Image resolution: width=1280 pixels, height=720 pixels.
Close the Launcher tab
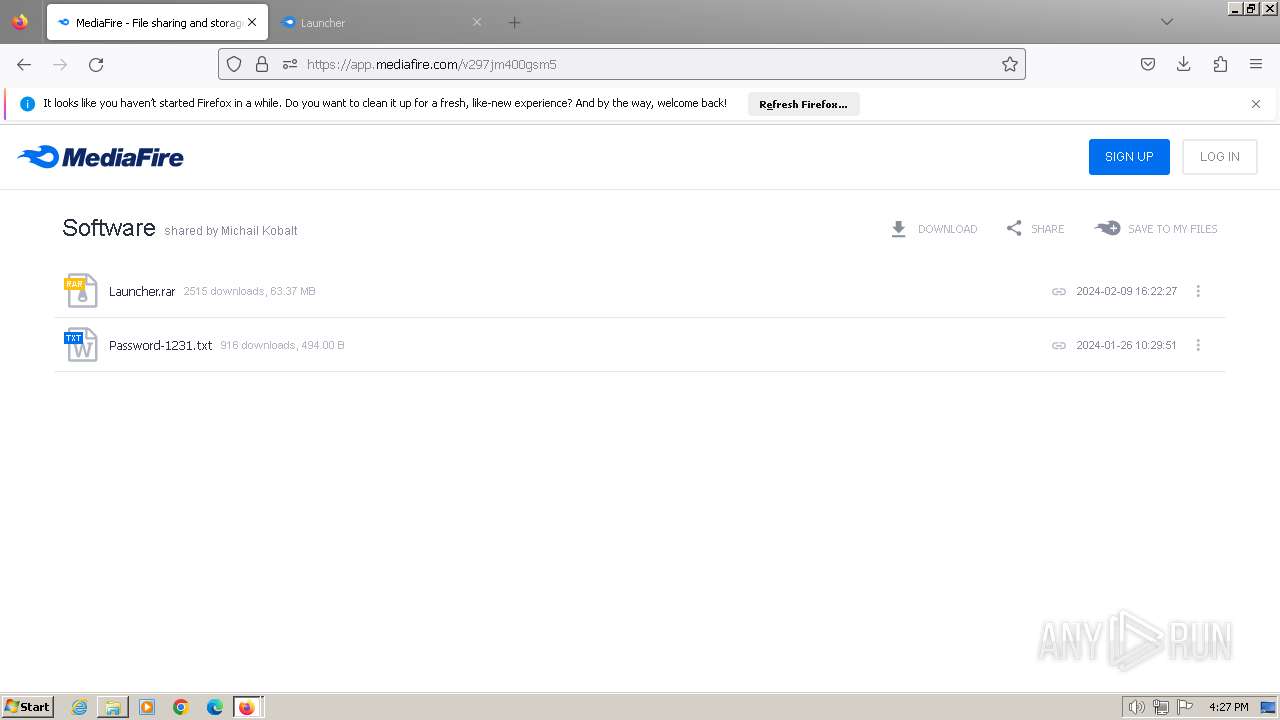[477, 22]
